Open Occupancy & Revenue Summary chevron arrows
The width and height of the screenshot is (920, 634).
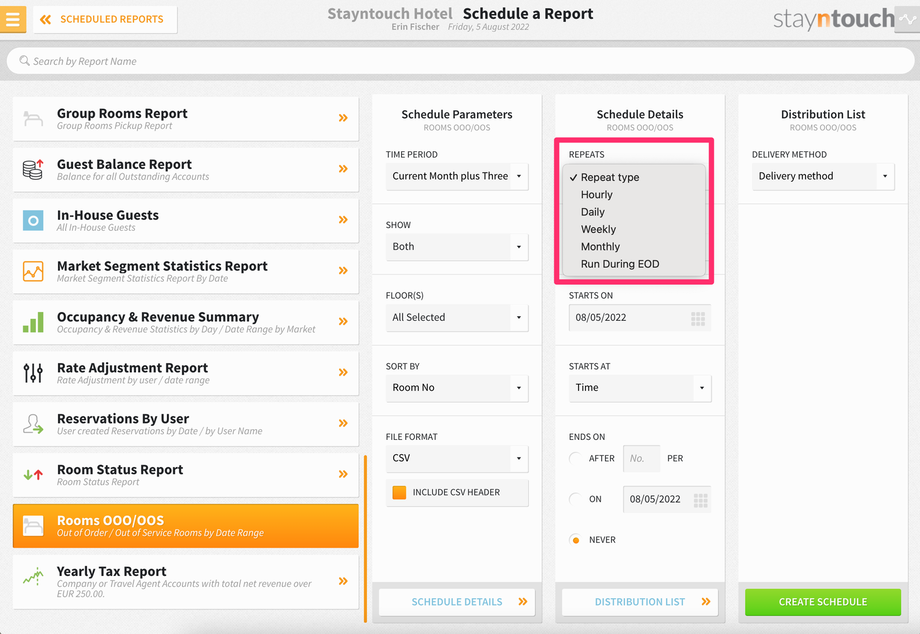click(343, 321)
